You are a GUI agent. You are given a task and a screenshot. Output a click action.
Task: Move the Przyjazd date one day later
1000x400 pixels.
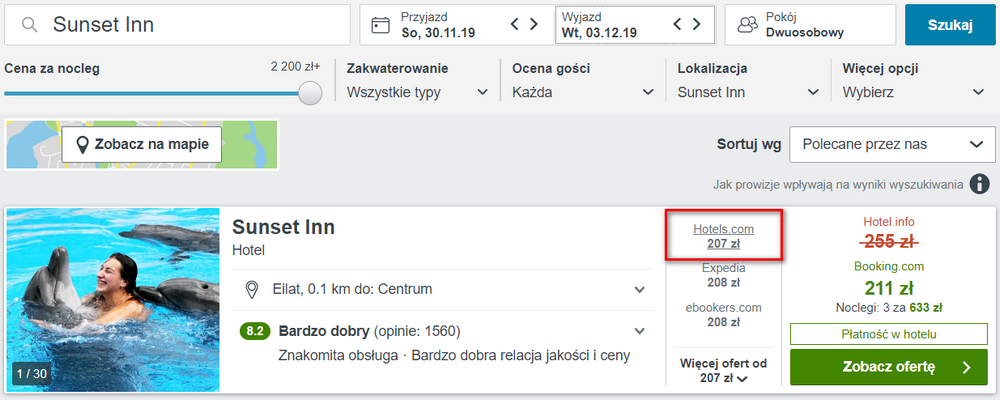tap(534, 24)
